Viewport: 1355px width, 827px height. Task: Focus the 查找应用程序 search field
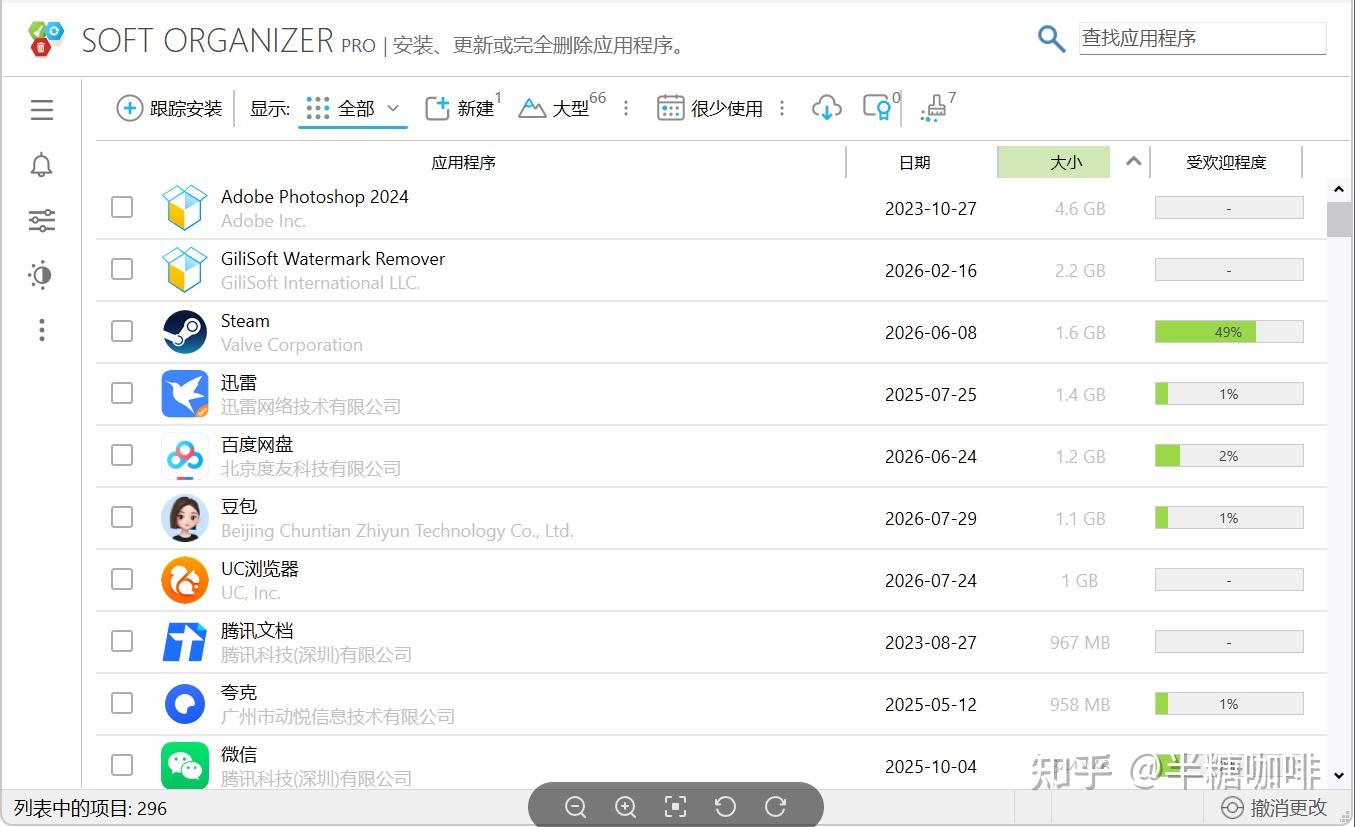pos(1203,38)
